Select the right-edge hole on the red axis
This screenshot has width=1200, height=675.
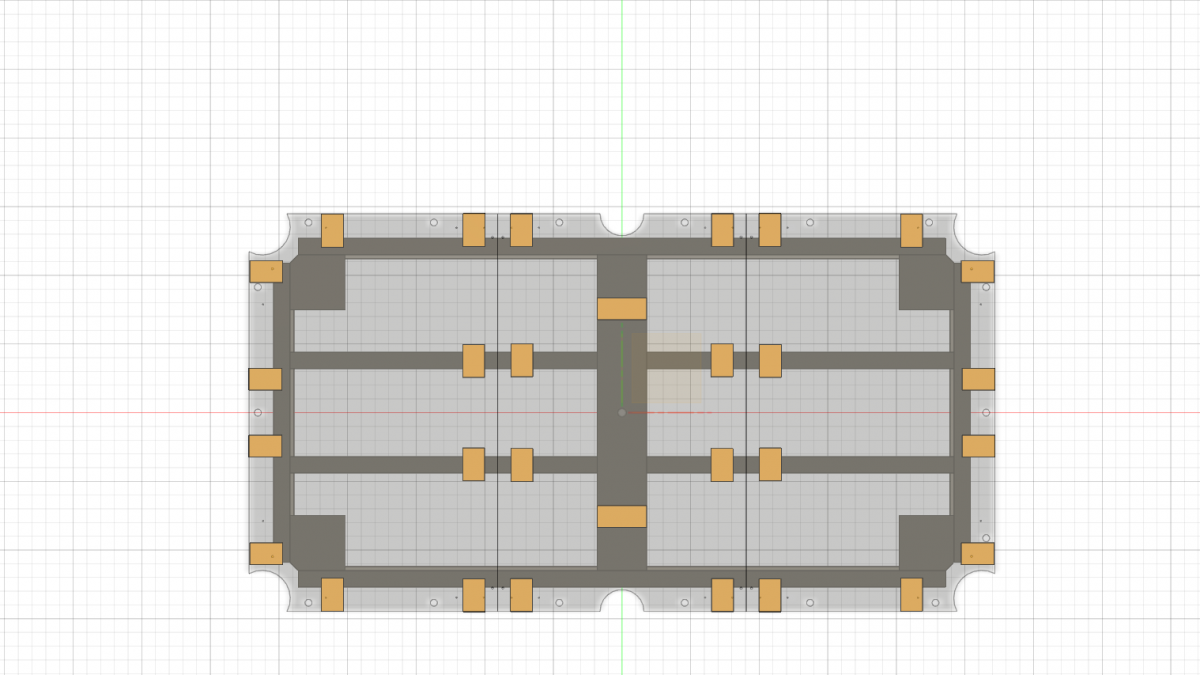click(x=986, y=412)
